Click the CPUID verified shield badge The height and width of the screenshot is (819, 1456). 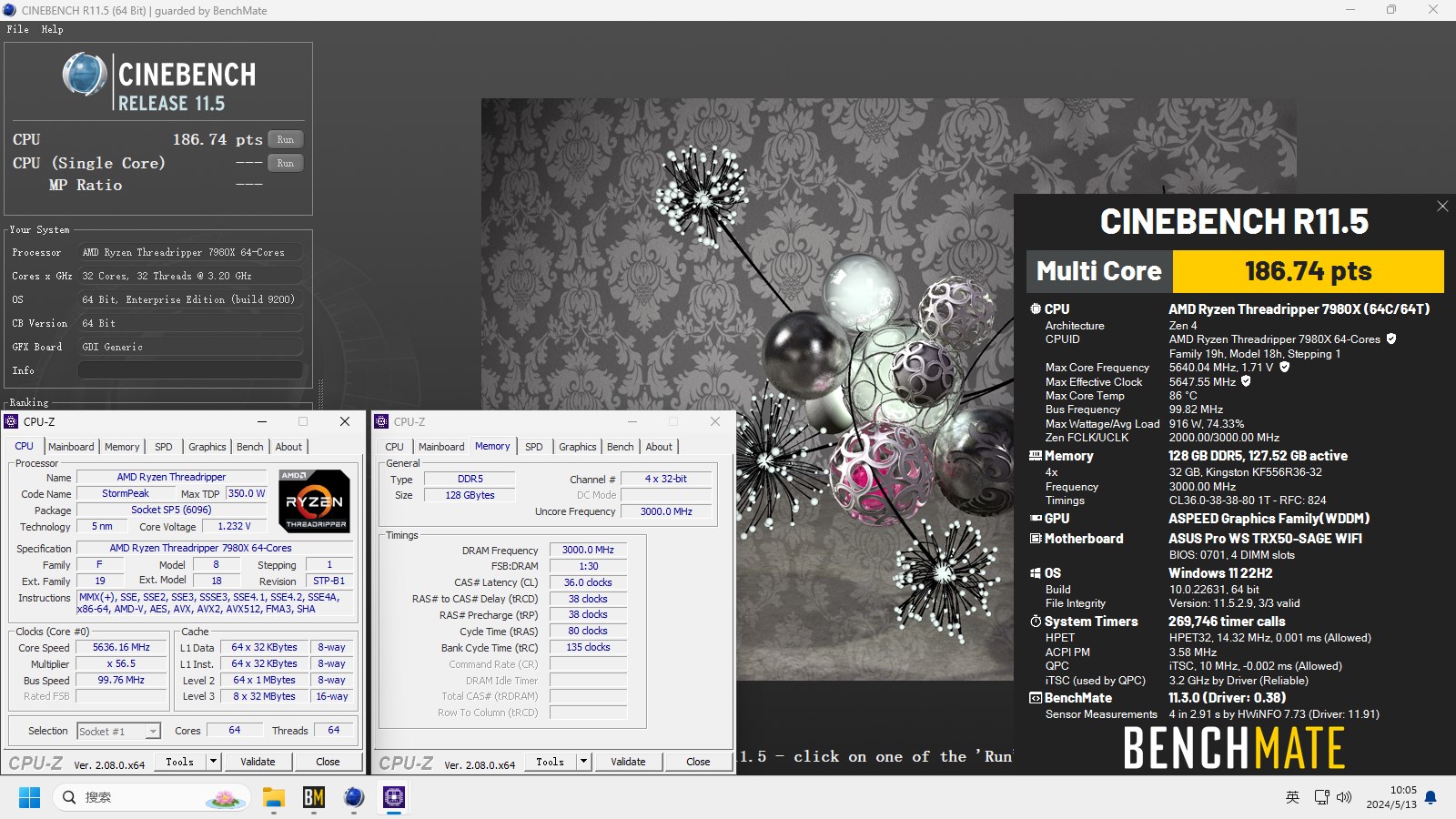pos(1390,339)
